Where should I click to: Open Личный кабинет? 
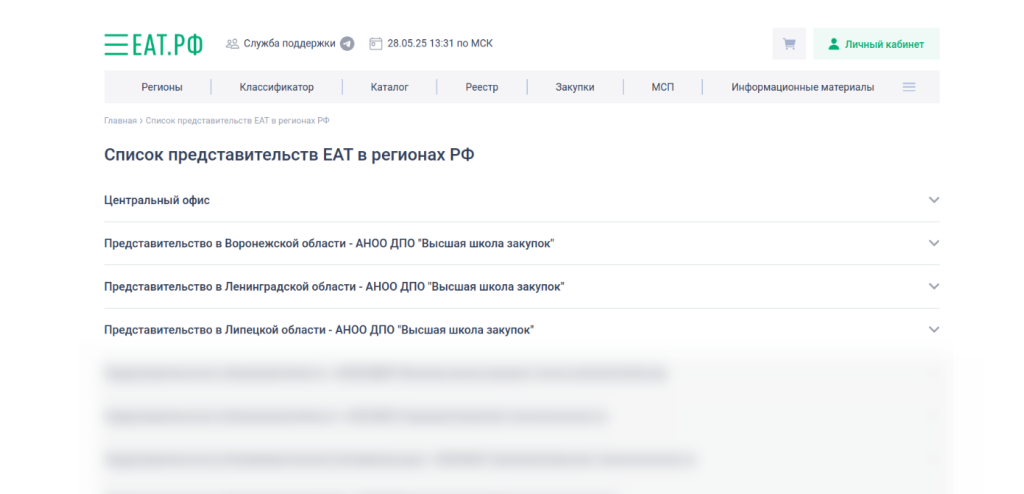pyautogui.click(x=876, y=44)
